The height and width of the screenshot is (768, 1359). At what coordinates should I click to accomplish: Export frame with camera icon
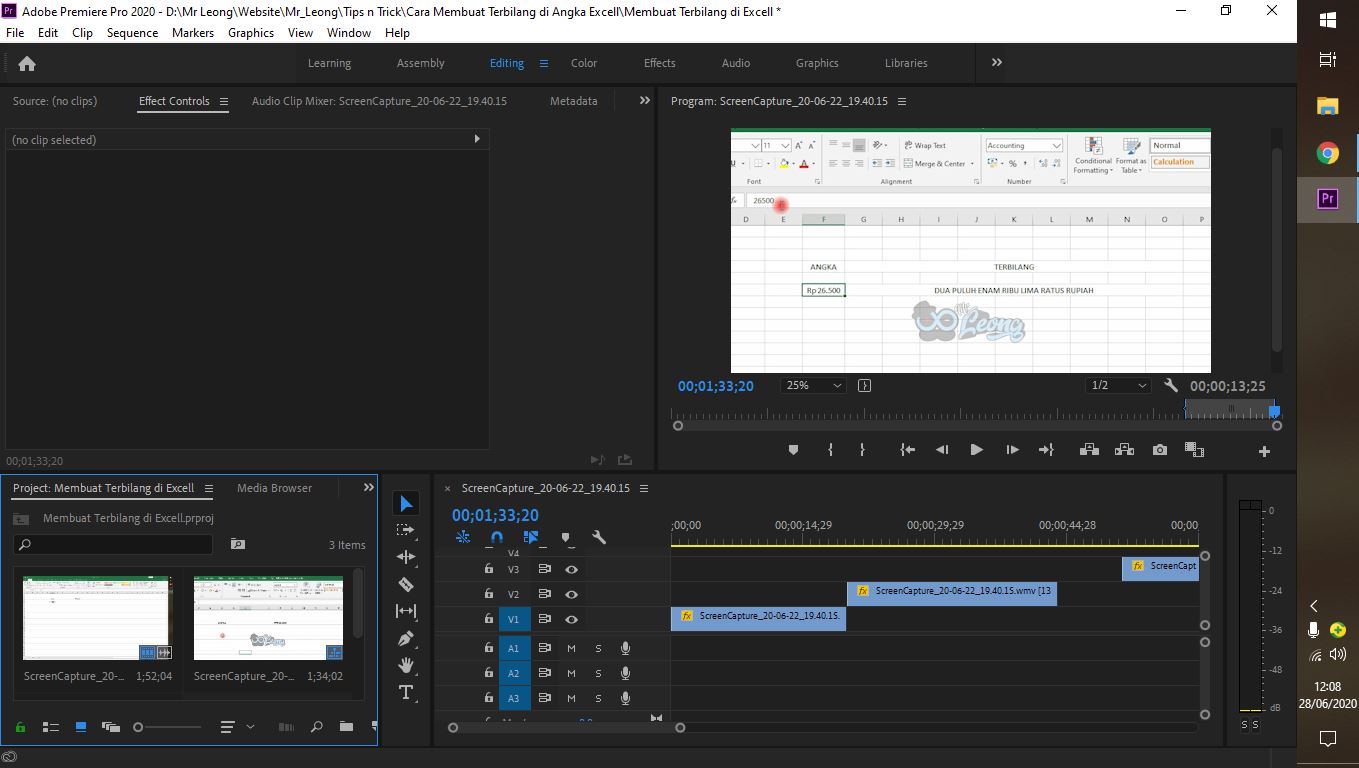[x=1159, y=450]
